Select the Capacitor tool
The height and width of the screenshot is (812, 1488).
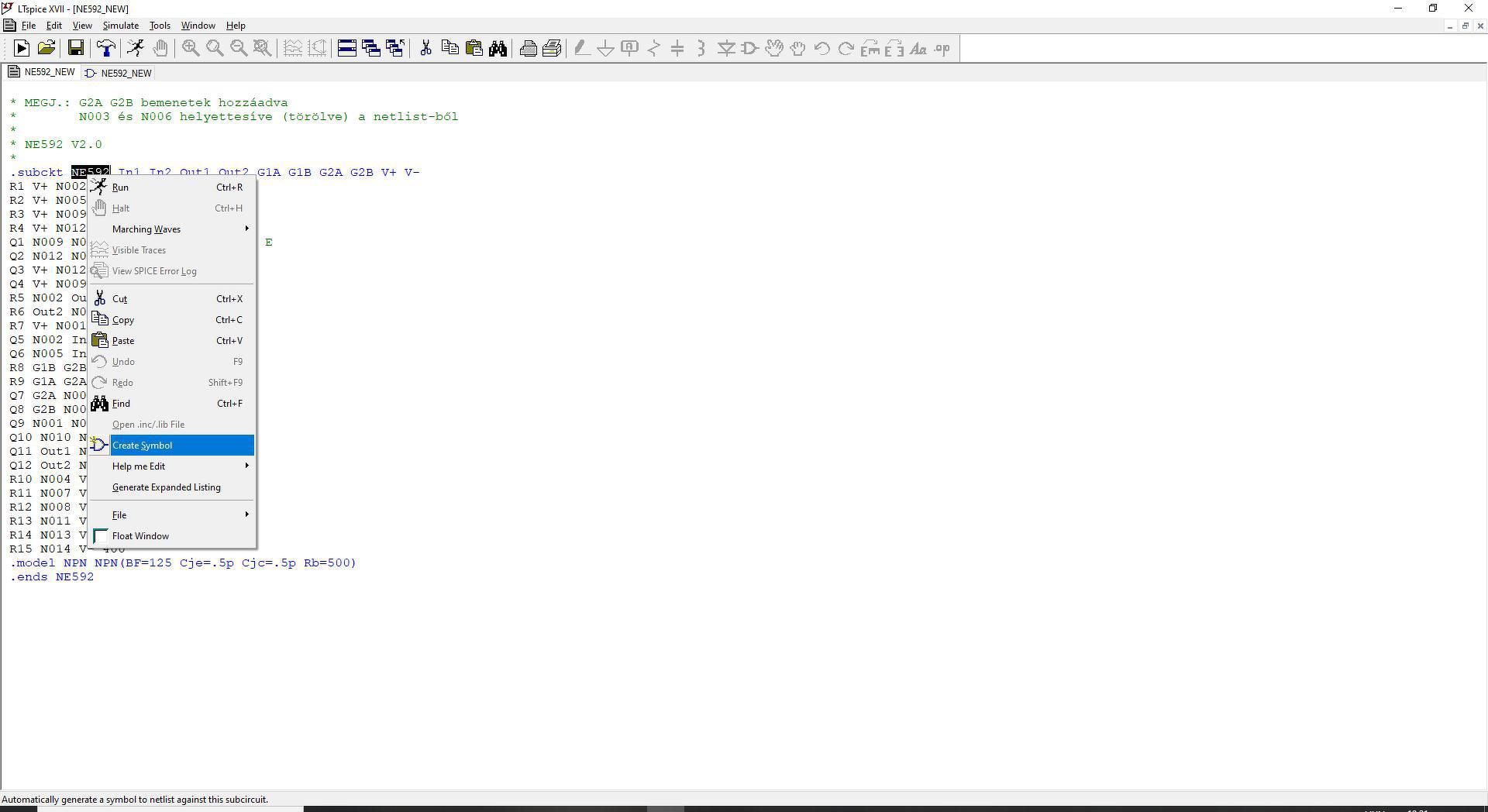678,49
